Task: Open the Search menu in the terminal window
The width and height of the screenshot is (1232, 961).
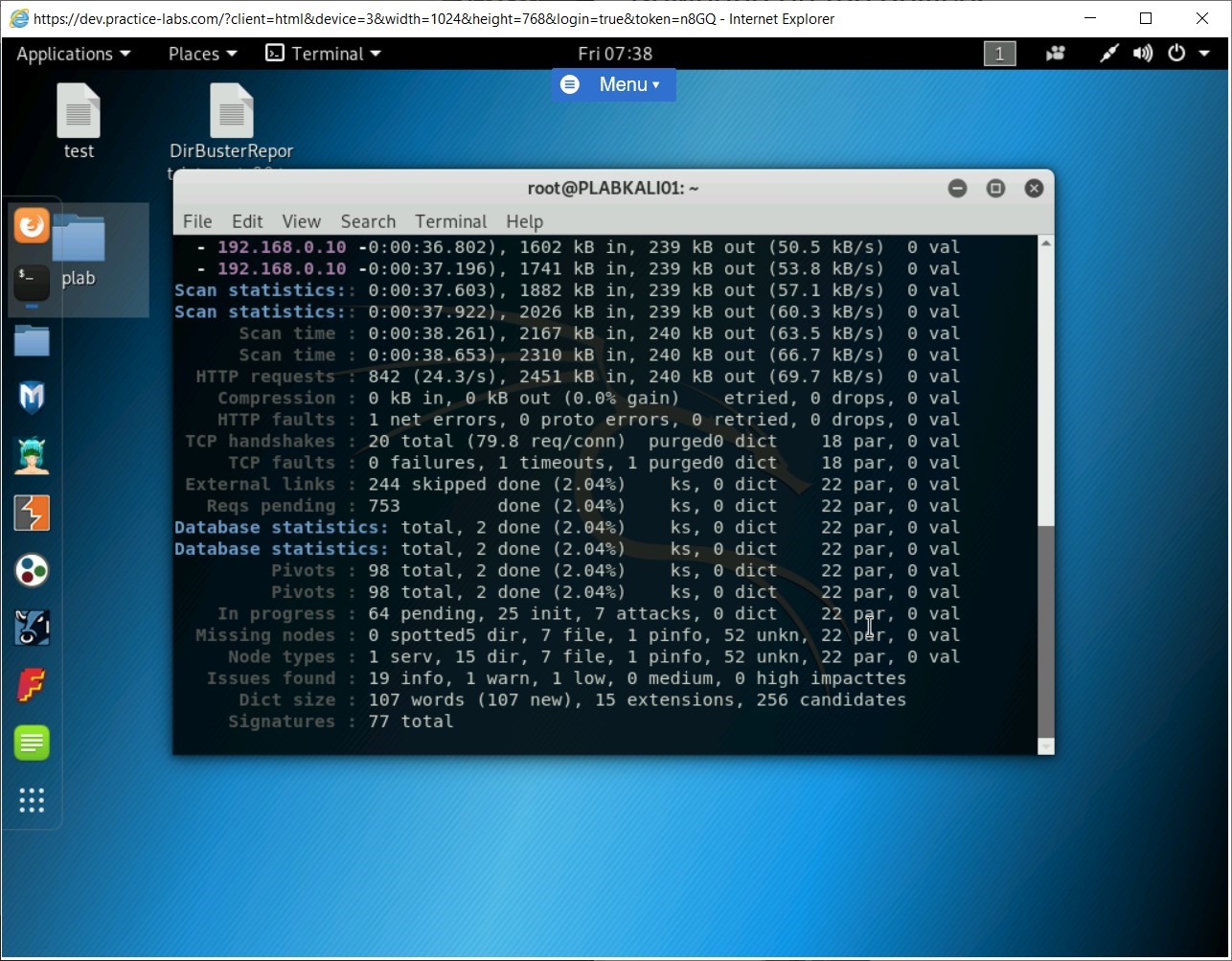Action: [368, 221]
